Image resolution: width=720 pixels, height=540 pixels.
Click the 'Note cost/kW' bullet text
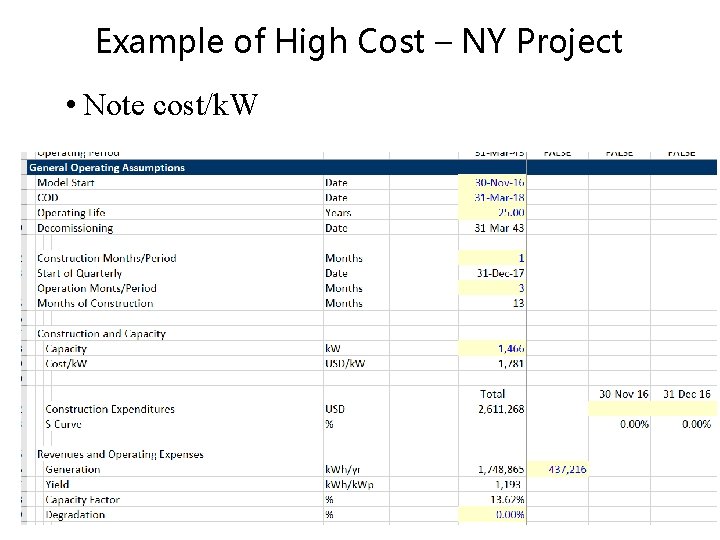170,105
